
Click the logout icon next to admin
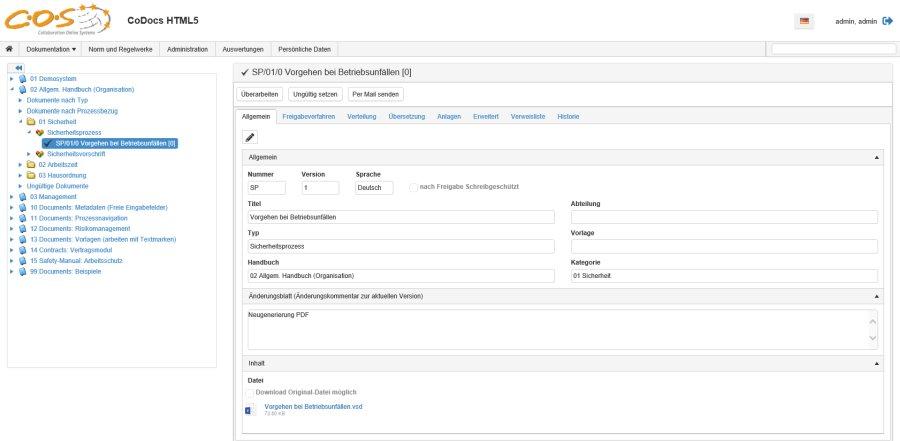[887, 21]
